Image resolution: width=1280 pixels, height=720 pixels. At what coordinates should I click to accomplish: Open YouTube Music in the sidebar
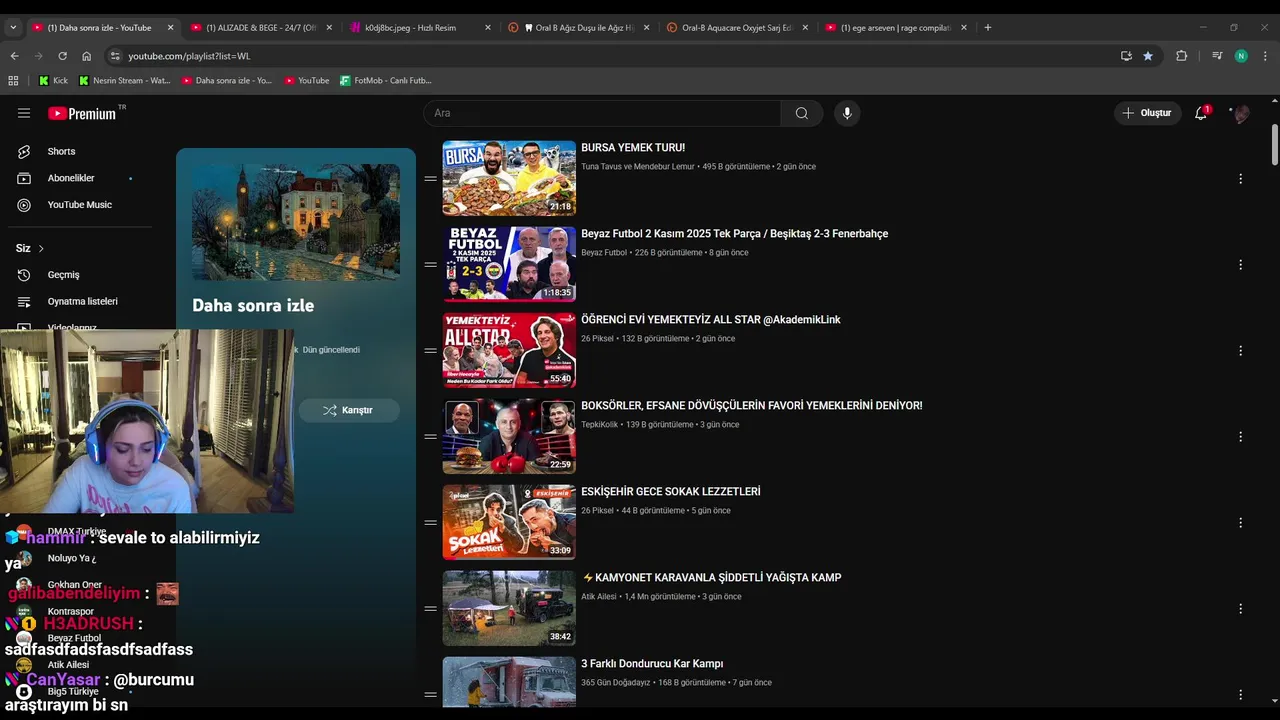coord(79,205)
